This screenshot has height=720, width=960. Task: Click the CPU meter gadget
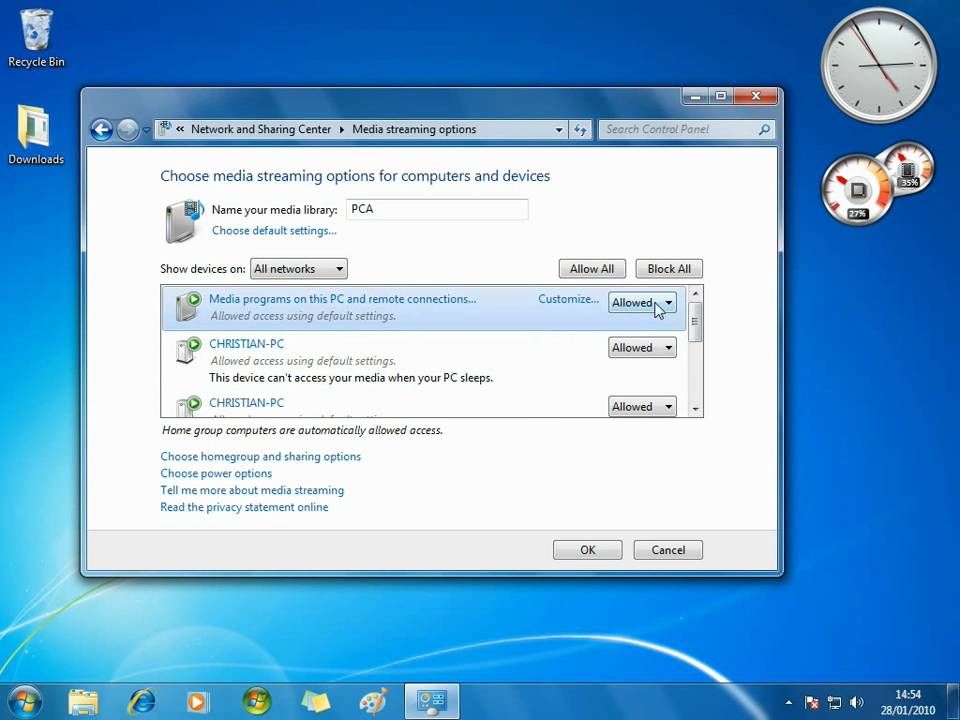click(x=857, y=189)
